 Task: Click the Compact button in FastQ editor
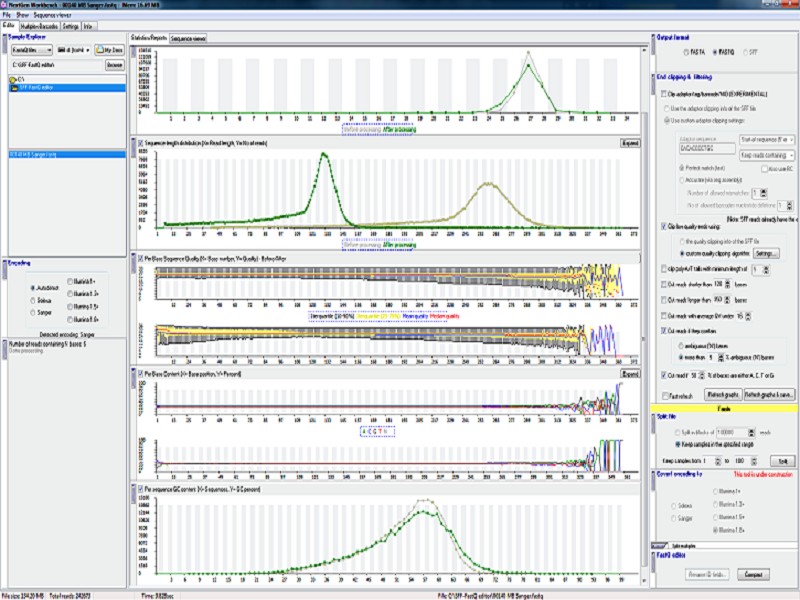753,574
